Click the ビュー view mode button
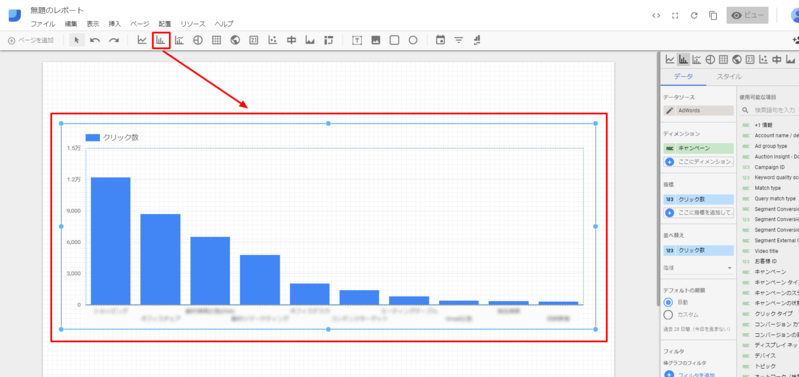The height and width of the screenshot is (377, 799). click(748, 15)
